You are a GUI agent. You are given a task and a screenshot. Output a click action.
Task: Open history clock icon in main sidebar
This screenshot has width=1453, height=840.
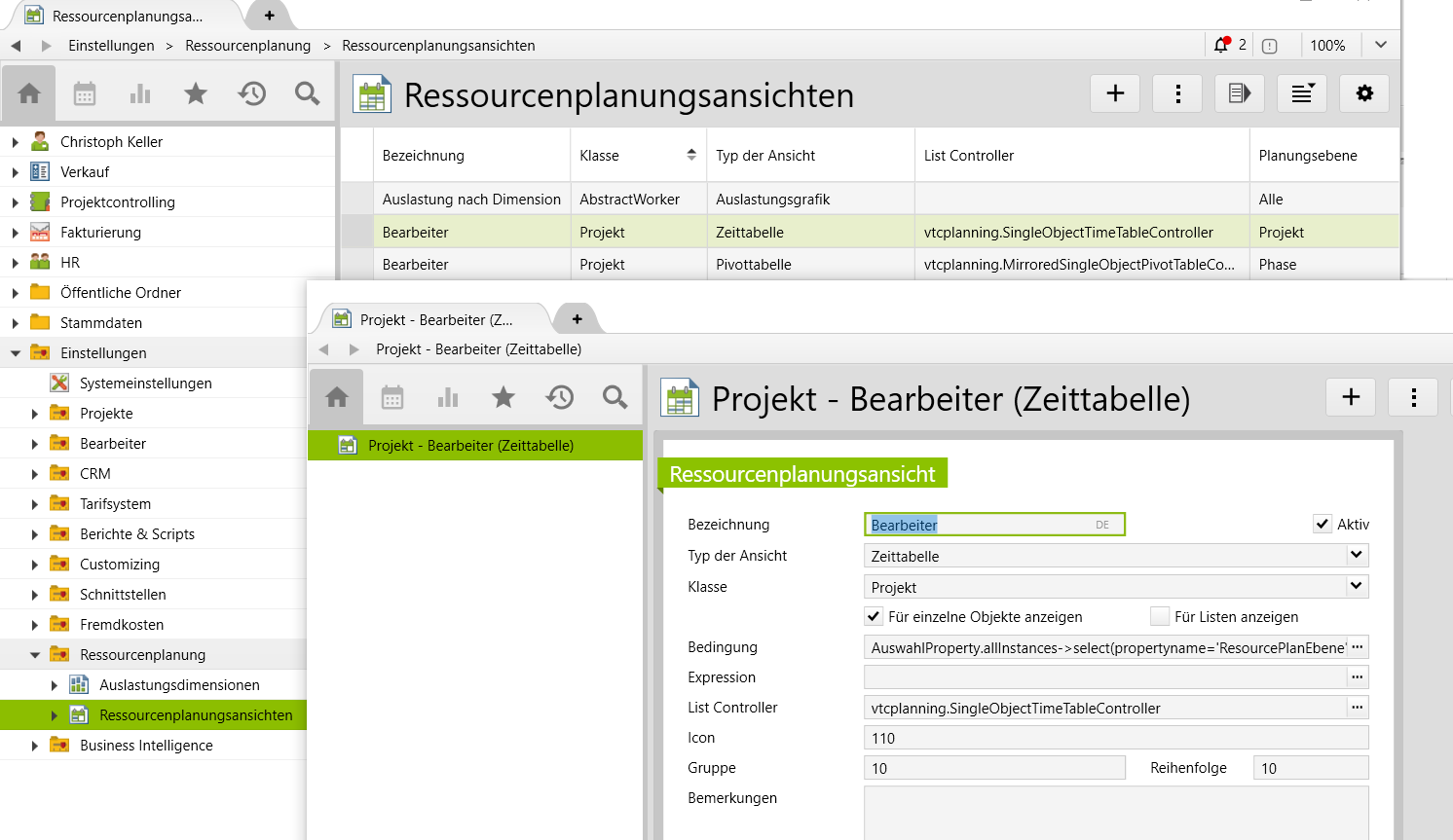click(252, 93)
